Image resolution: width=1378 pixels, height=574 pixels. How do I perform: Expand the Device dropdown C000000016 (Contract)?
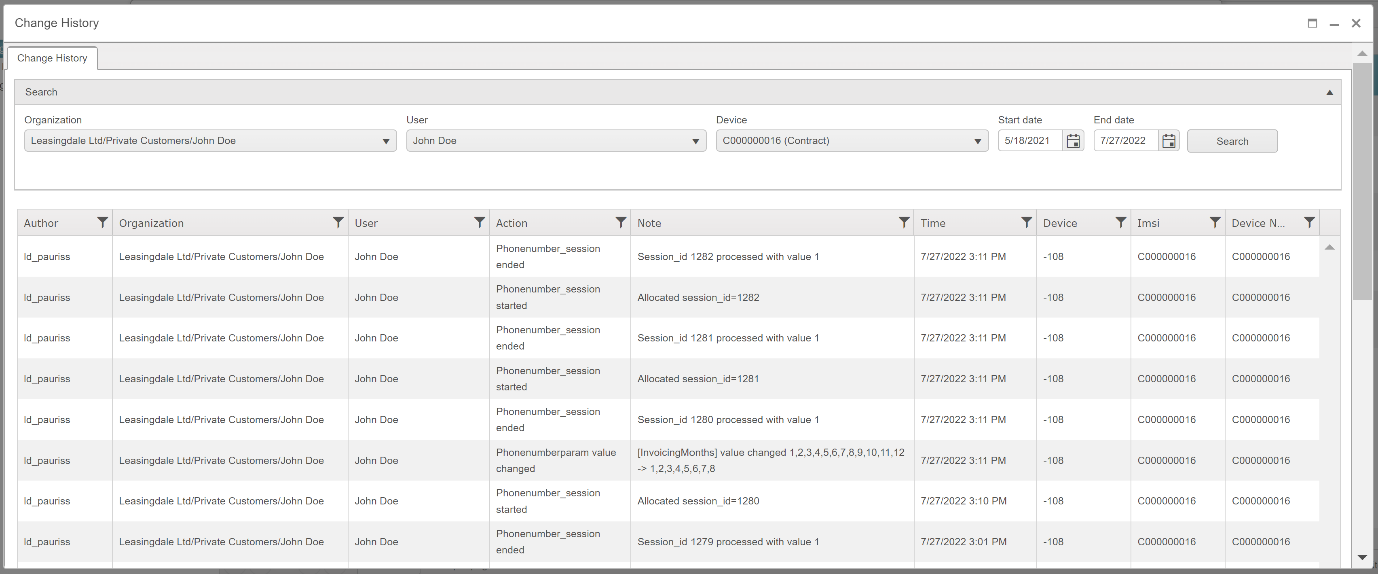click(x=979, y=142)
